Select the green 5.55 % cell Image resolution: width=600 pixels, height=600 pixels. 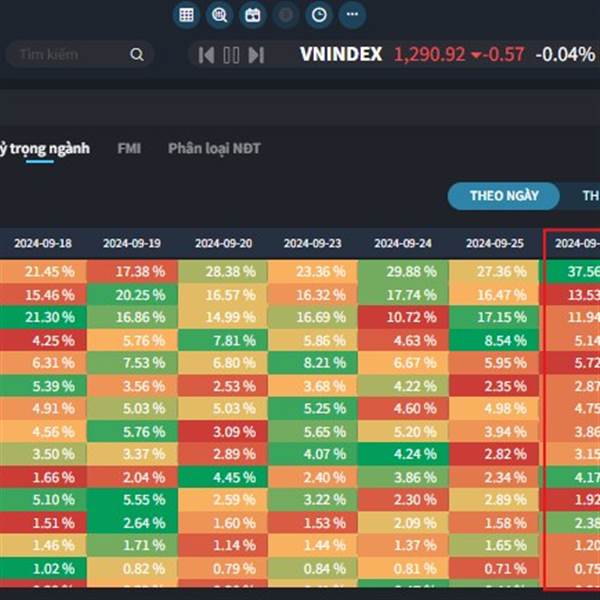[132, 499]
